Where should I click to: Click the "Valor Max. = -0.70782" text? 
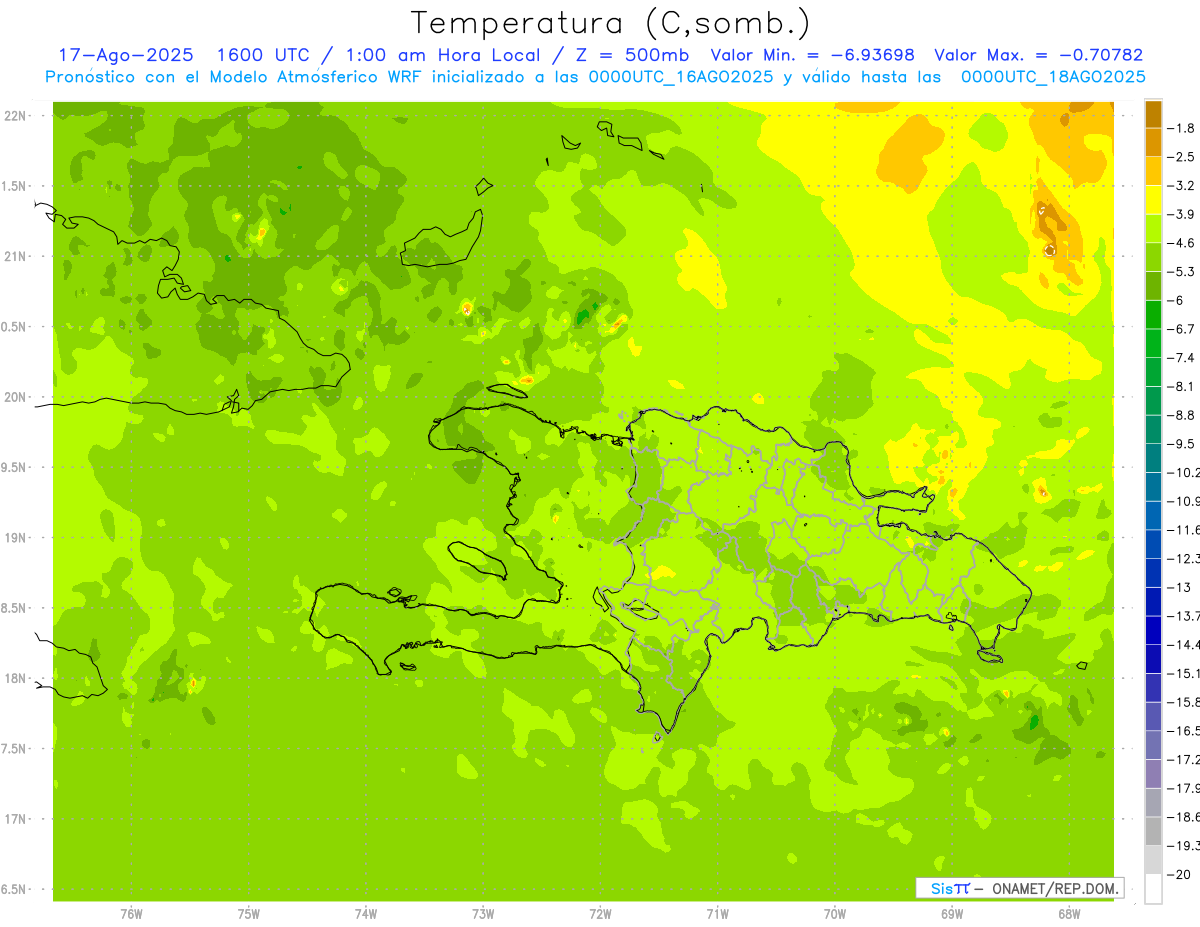1039,55
